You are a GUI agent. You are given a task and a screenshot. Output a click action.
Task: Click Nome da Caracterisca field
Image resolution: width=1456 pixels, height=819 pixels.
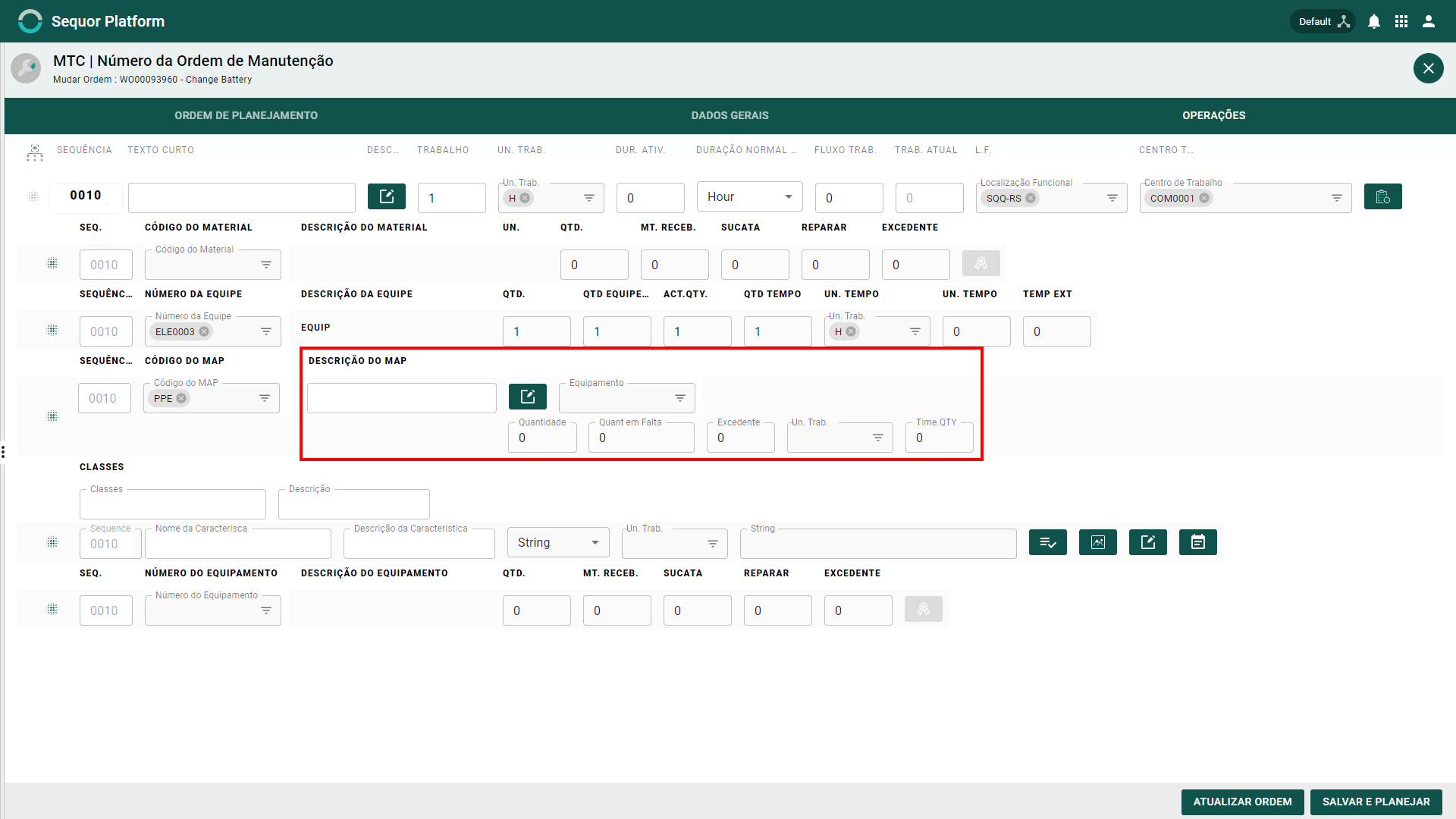click(238, 544)
